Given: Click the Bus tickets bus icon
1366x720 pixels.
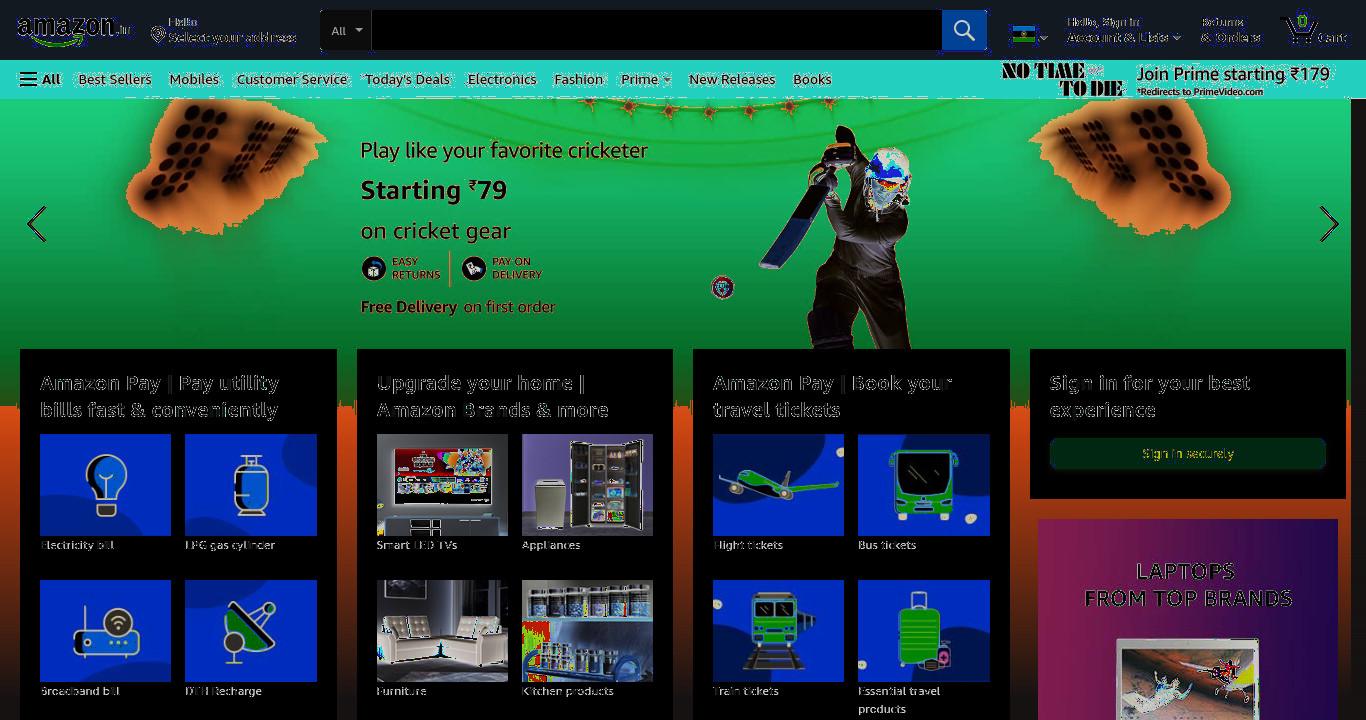Looking at the screenshot, I should 924,485.
